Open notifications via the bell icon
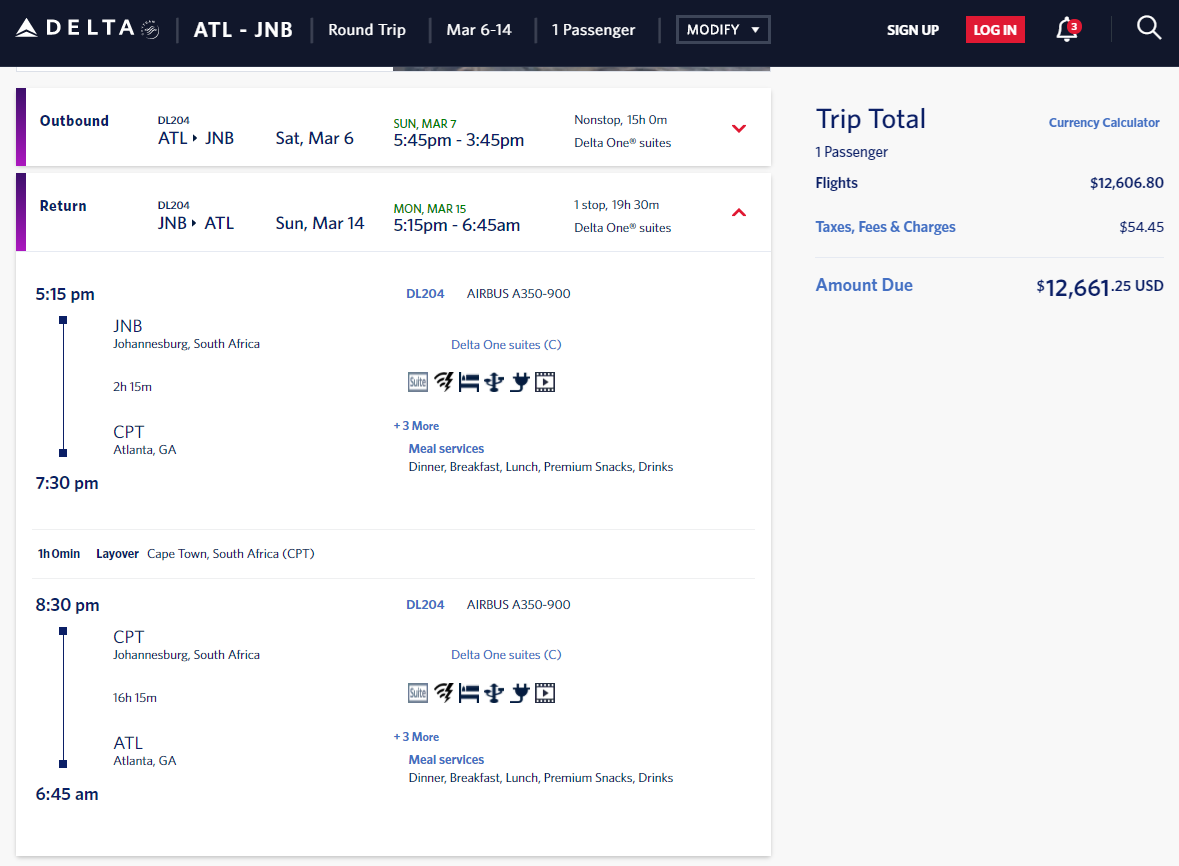This screenshot has width=1179, height=866. pyautogui.click(x=1066, y=29)
